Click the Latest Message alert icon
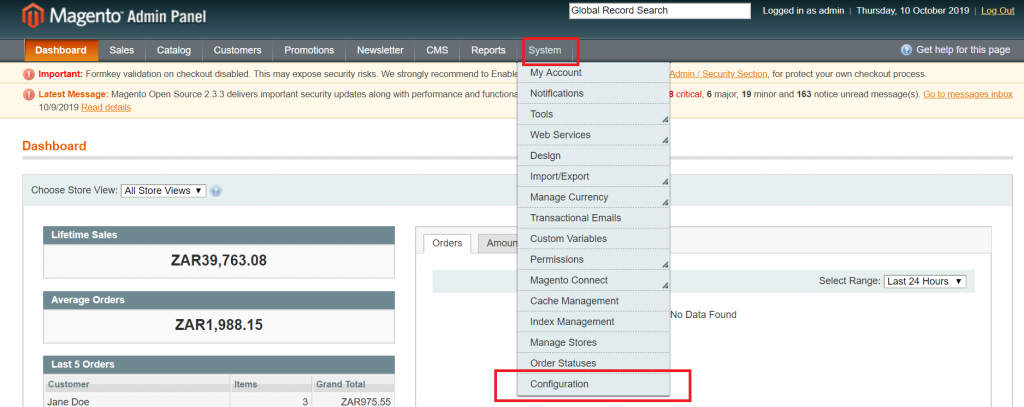Screen dimensions: 1024x407 (x=29, y=95)
